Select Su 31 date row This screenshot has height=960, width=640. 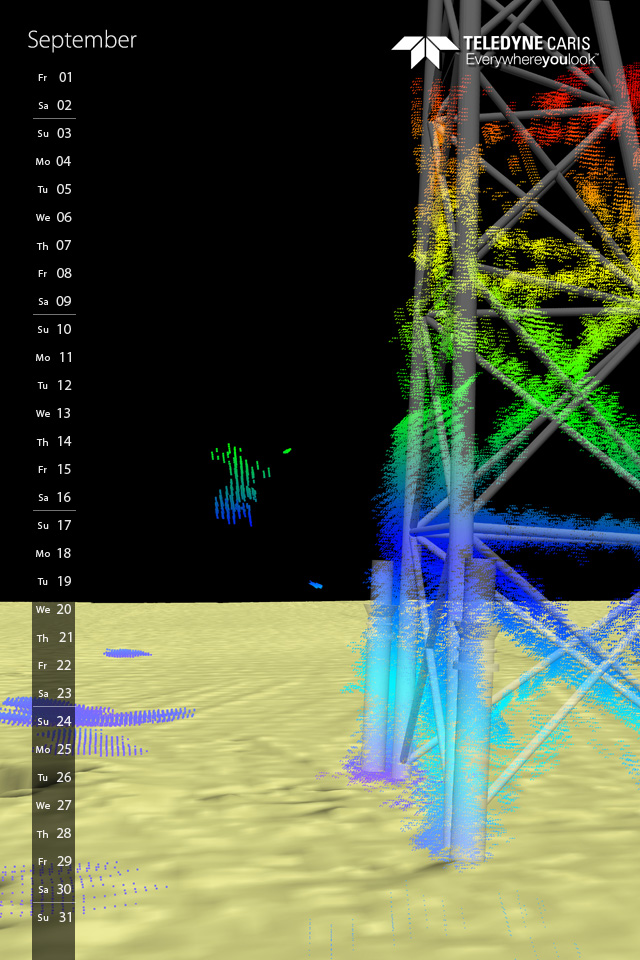click(x=54, y=918)
